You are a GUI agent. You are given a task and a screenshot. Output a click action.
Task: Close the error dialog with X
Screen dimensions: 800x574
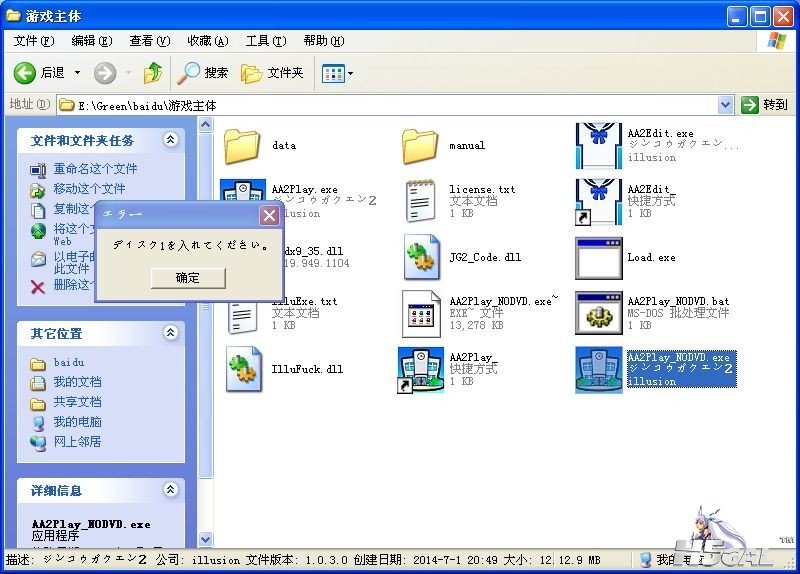pos(269,215)
